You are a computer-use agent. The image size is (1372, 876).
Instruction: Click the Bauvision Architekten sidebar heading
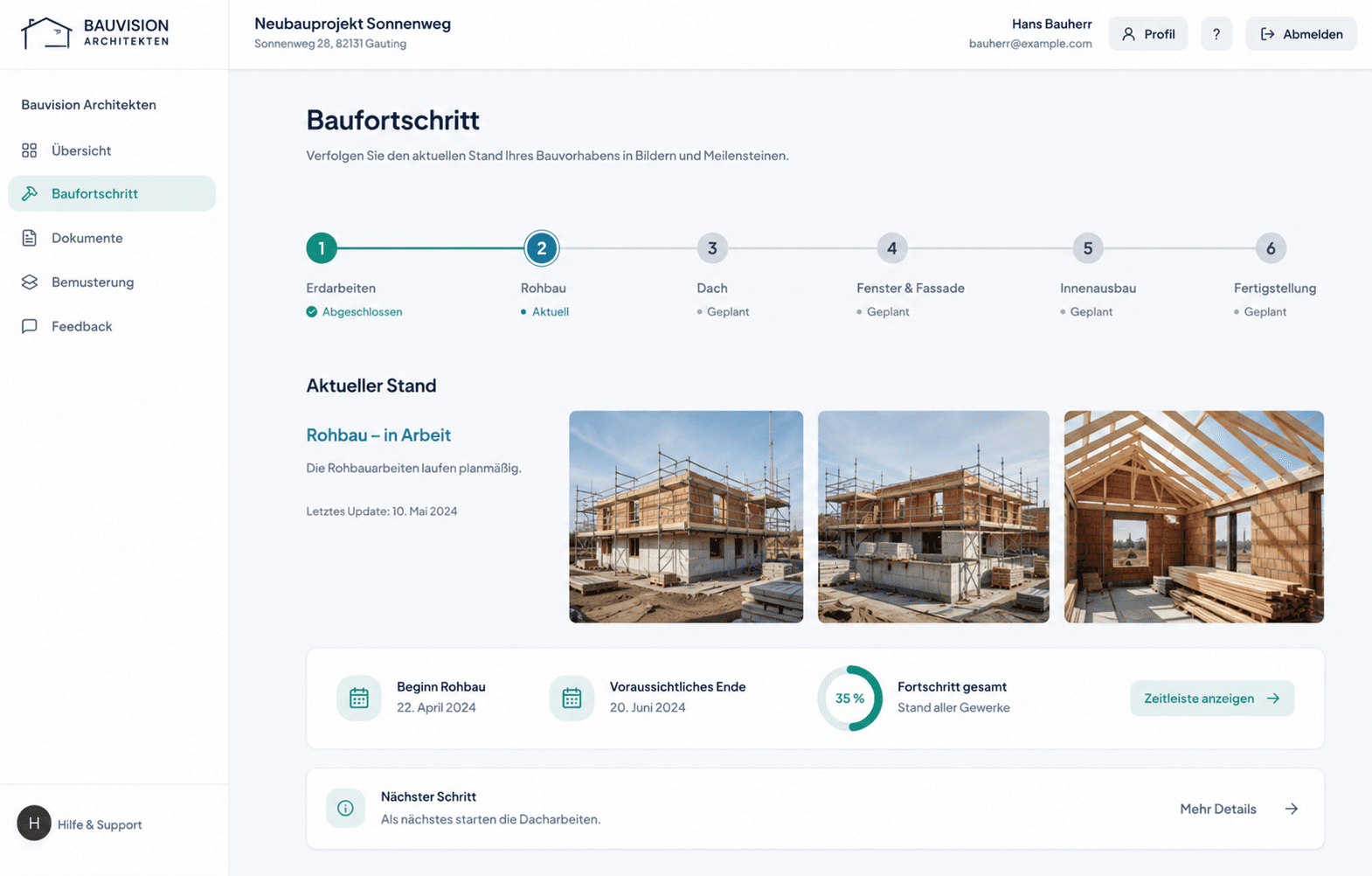[88, 105]
